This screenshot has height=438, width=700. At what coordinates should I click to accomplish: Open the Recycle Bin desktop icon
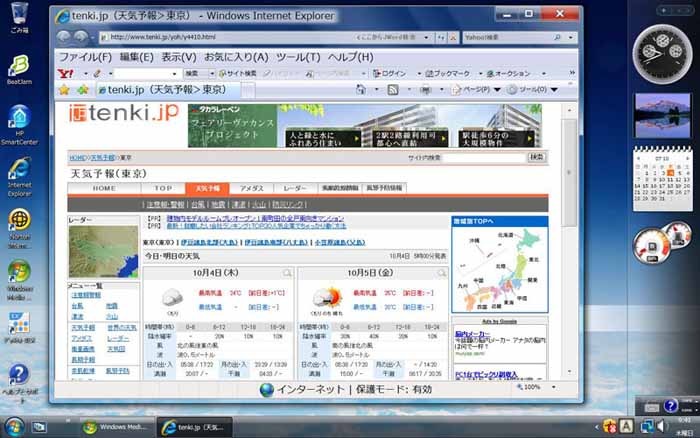tap(20, 18)
